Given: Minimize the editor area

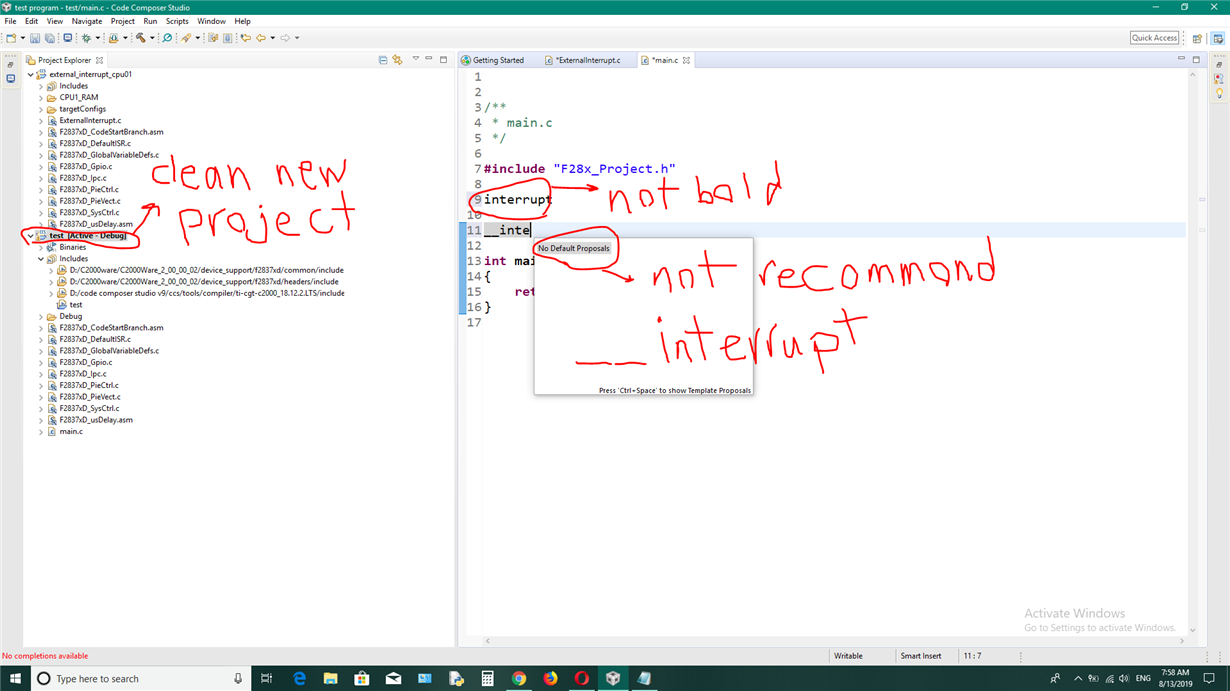Looking at the screenshot, I should tap(1181, 60).
